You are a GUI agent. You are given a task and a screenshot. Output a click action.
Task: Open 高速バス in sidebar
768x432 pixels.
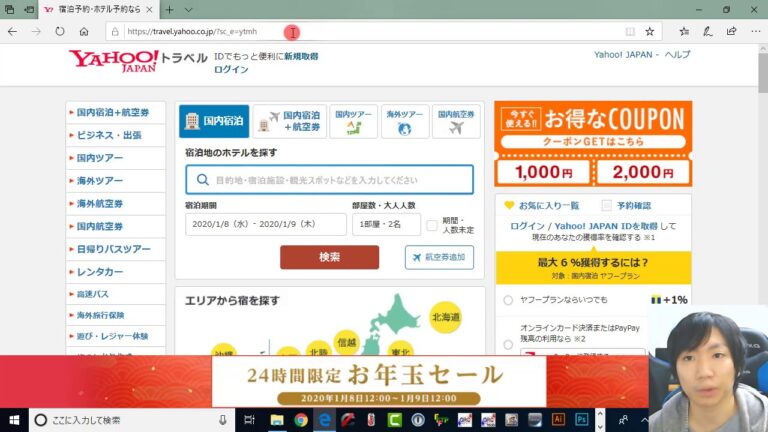click(x=116, y=294)
